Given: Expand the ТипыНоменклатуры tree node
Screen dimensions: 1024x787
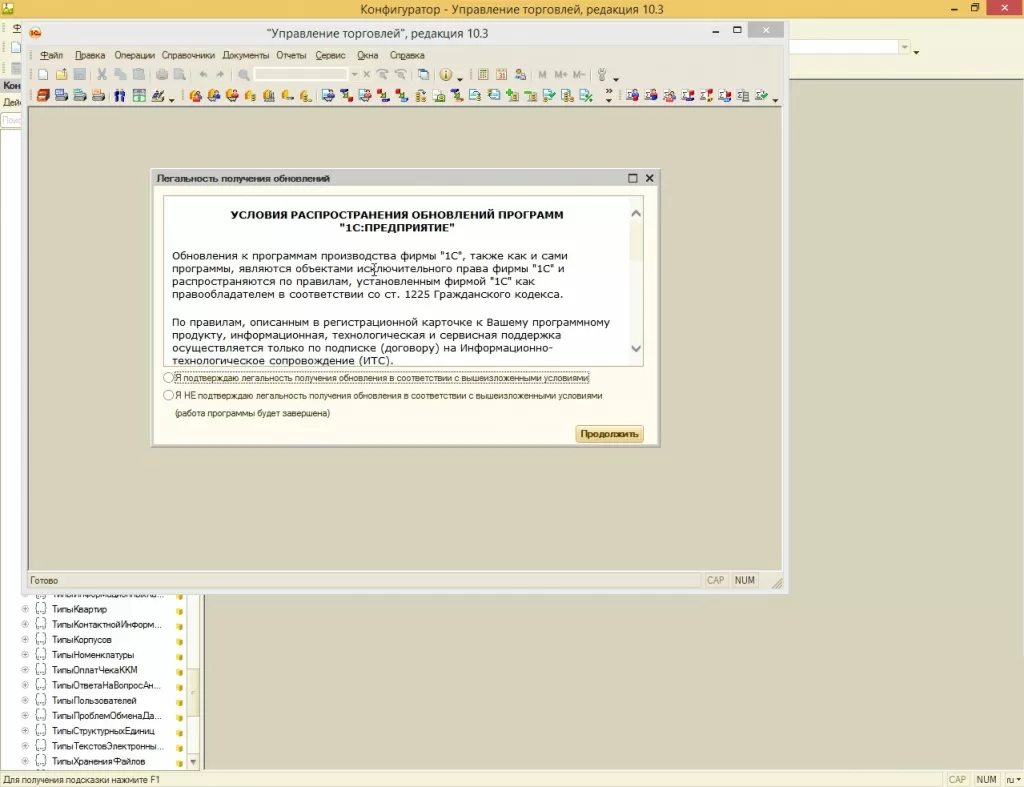Looking at the screenshot, I should (x=25, y=655).
